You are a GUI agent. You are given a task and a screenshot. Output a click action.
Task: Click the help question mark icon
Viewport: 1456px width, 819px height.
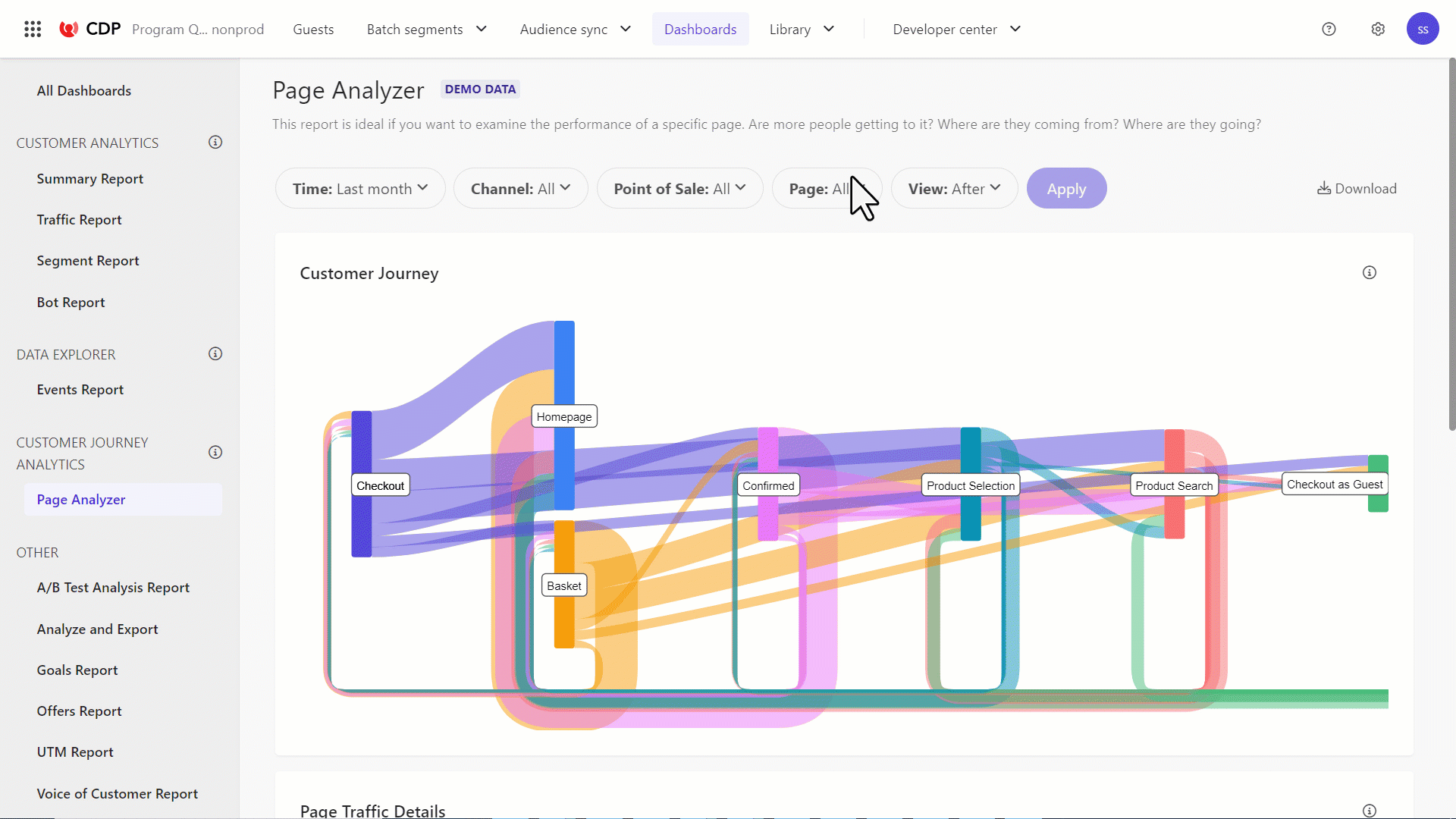[x=1329, y=29]
